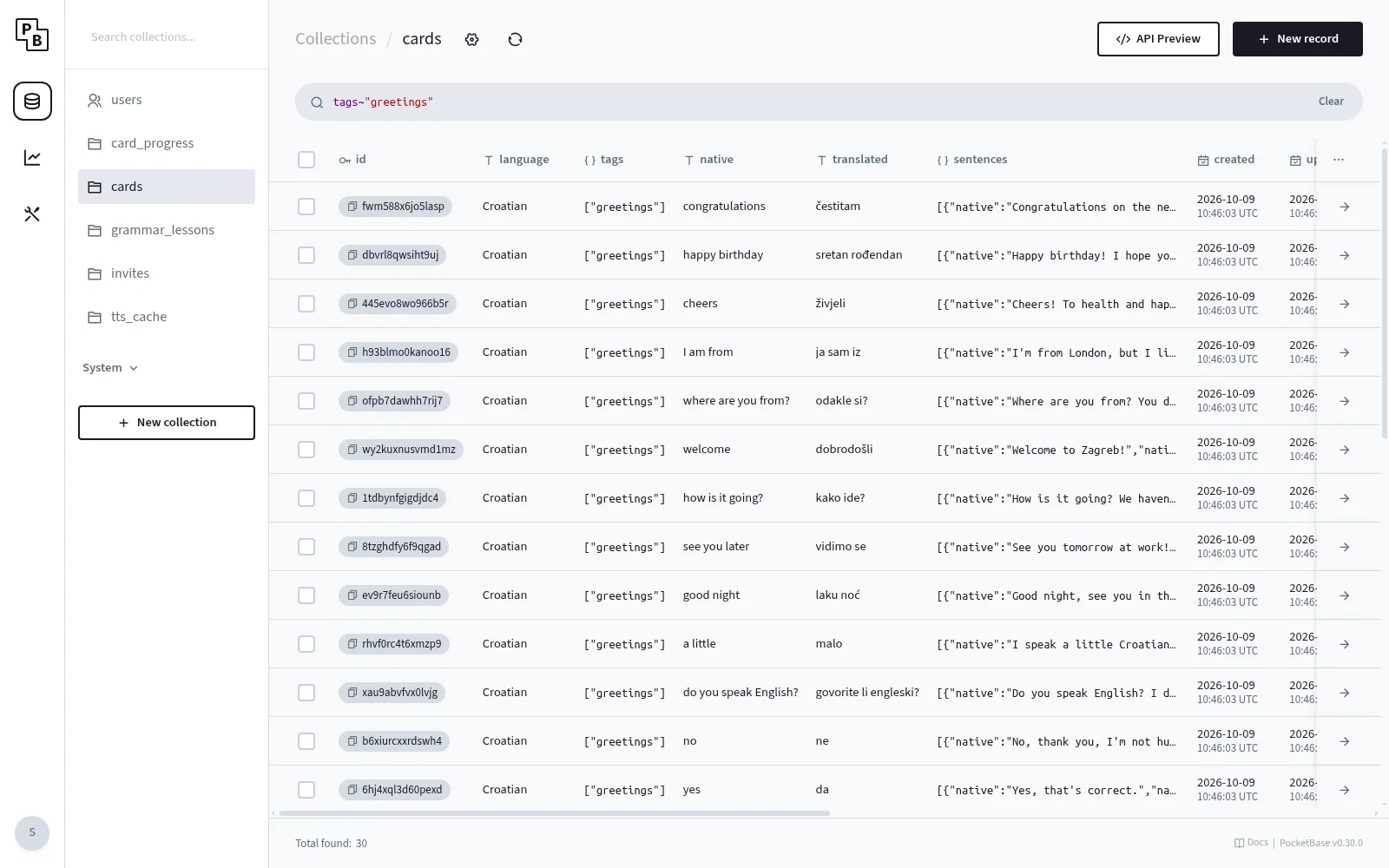1389x868 pixels.
Task: Open the Logs chart icon
Action: pyautogui.click(x=32, y=158)
